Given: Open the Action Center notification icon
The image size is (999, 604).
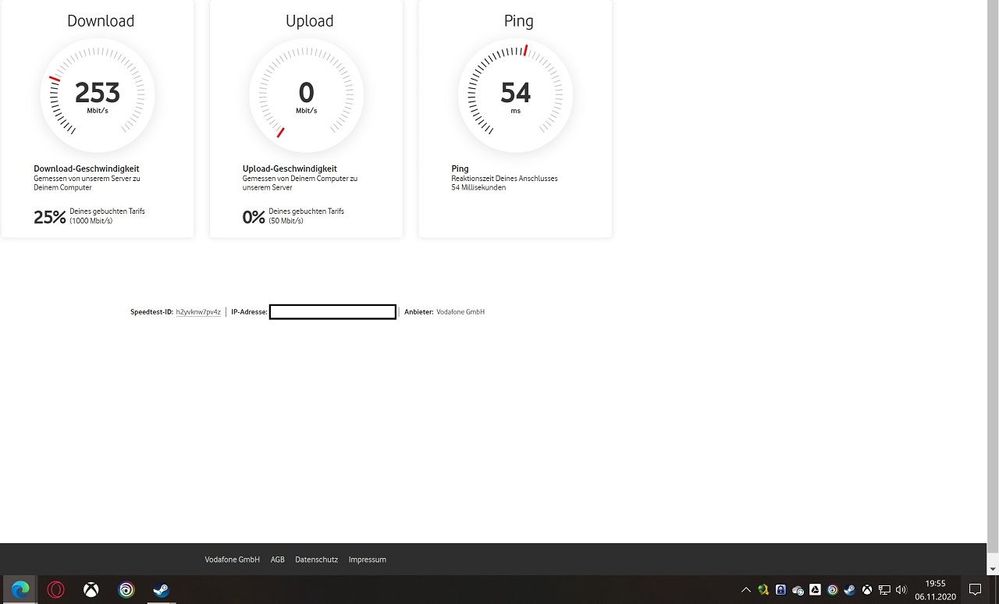Looking at the screenshot, I should [976, 590].
